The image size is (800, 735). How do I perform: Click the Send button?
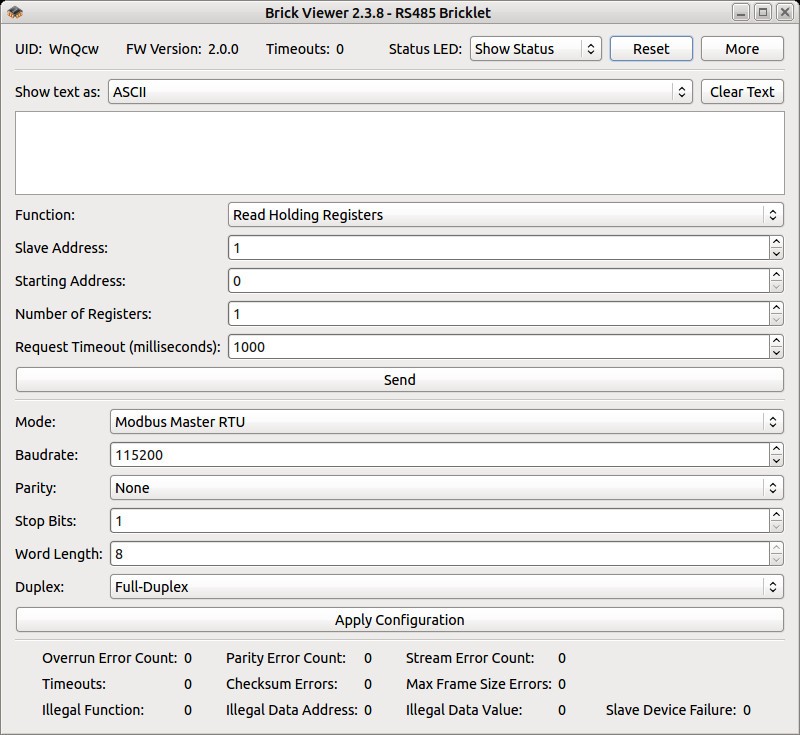pyautogui.click(x=399, y=379)
